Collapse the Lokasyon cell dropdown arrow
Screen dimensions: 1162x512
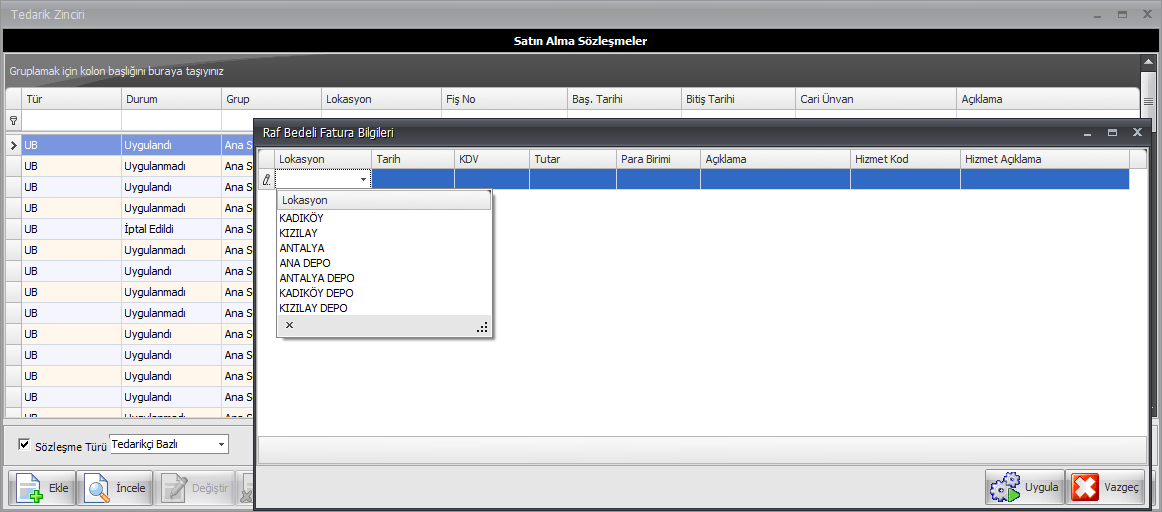[362, 179]
